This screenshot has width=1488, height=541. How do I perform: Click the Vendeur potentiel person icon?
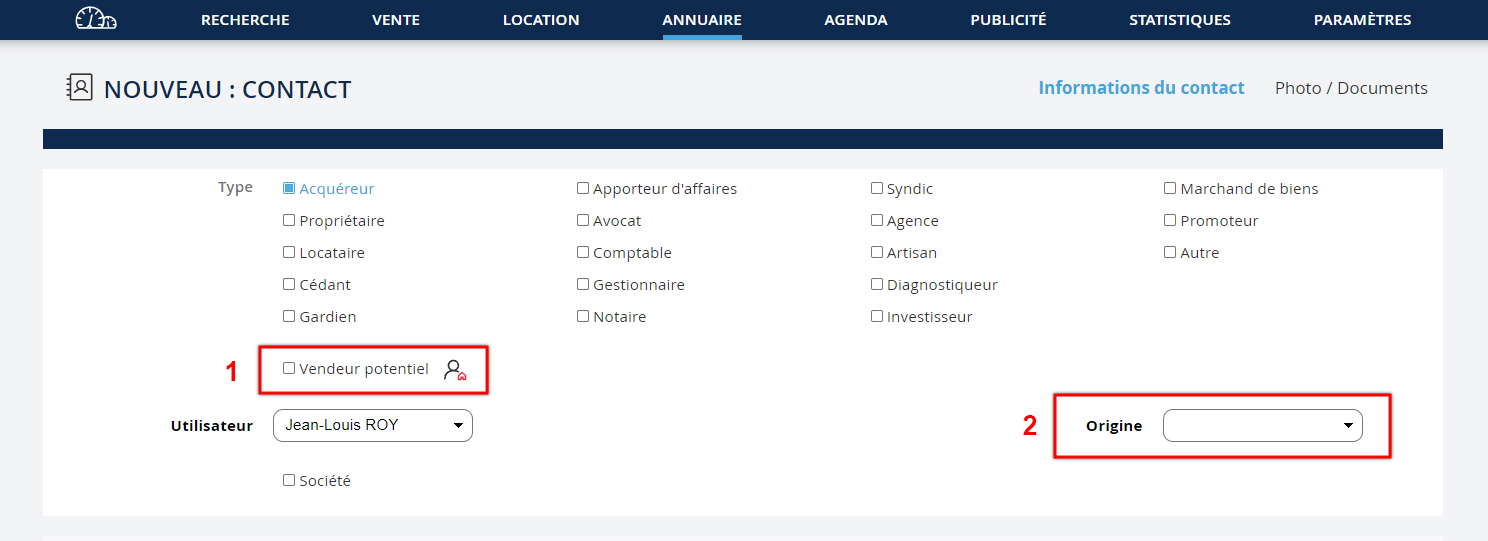[x=455, y=370]
